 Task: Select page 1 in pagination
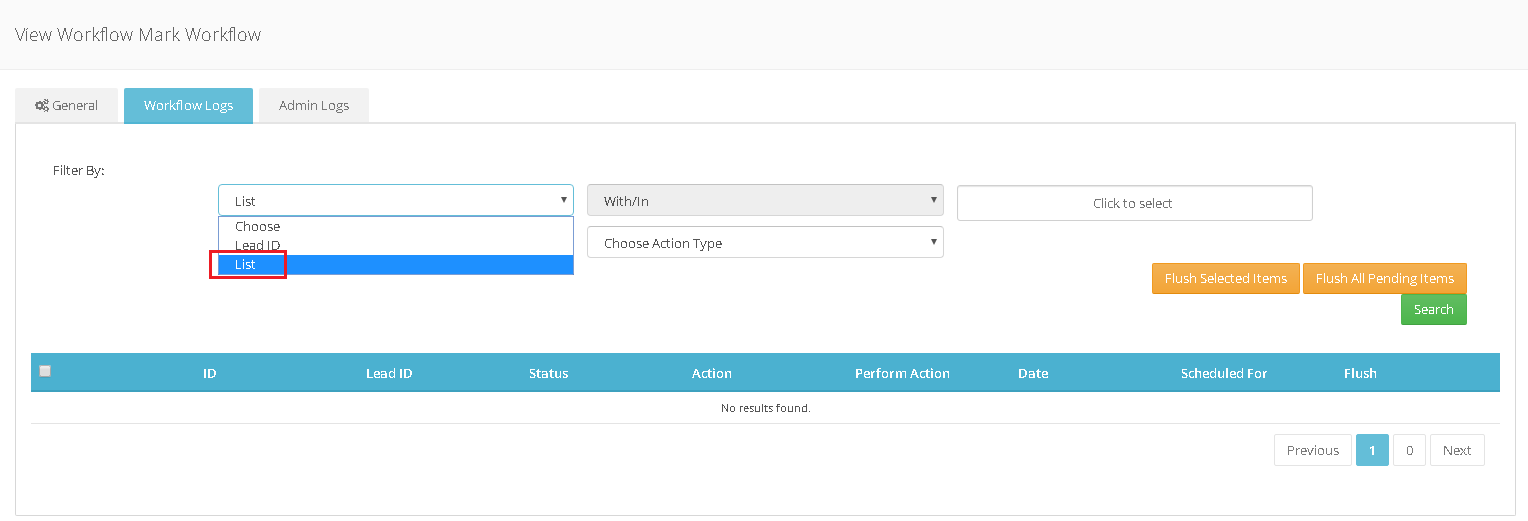(1372, 450)
